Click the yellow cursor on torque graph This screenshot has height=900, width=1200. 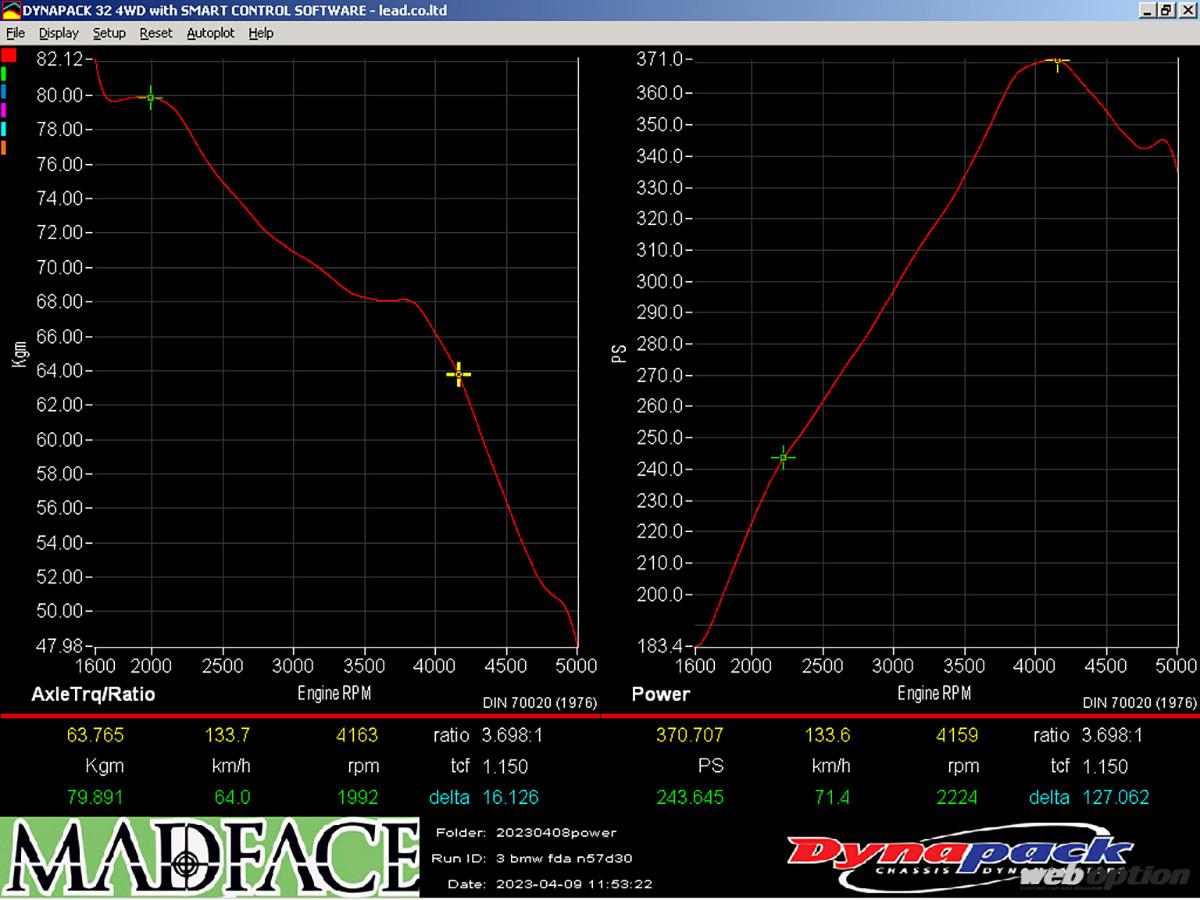pyautogui.click(x=458, y=375)
